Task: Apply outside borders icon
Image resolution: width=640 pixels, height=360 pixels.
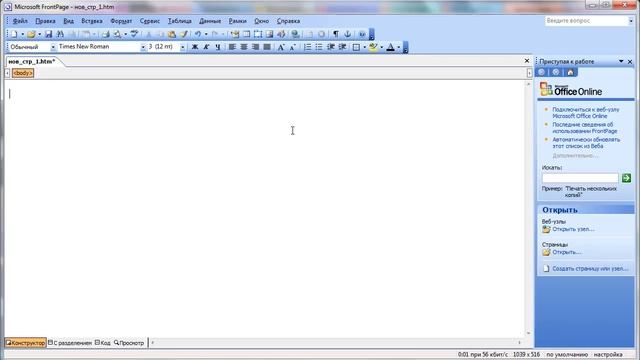Action: click(356, 47)
